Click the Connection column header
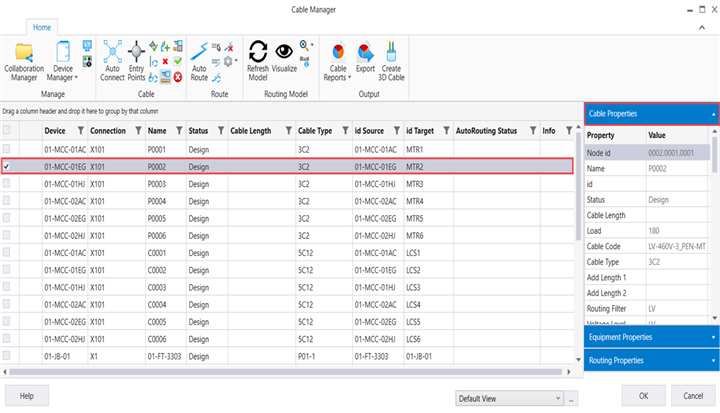The height and width of the screenshot is (413, 720). (108, 130)
